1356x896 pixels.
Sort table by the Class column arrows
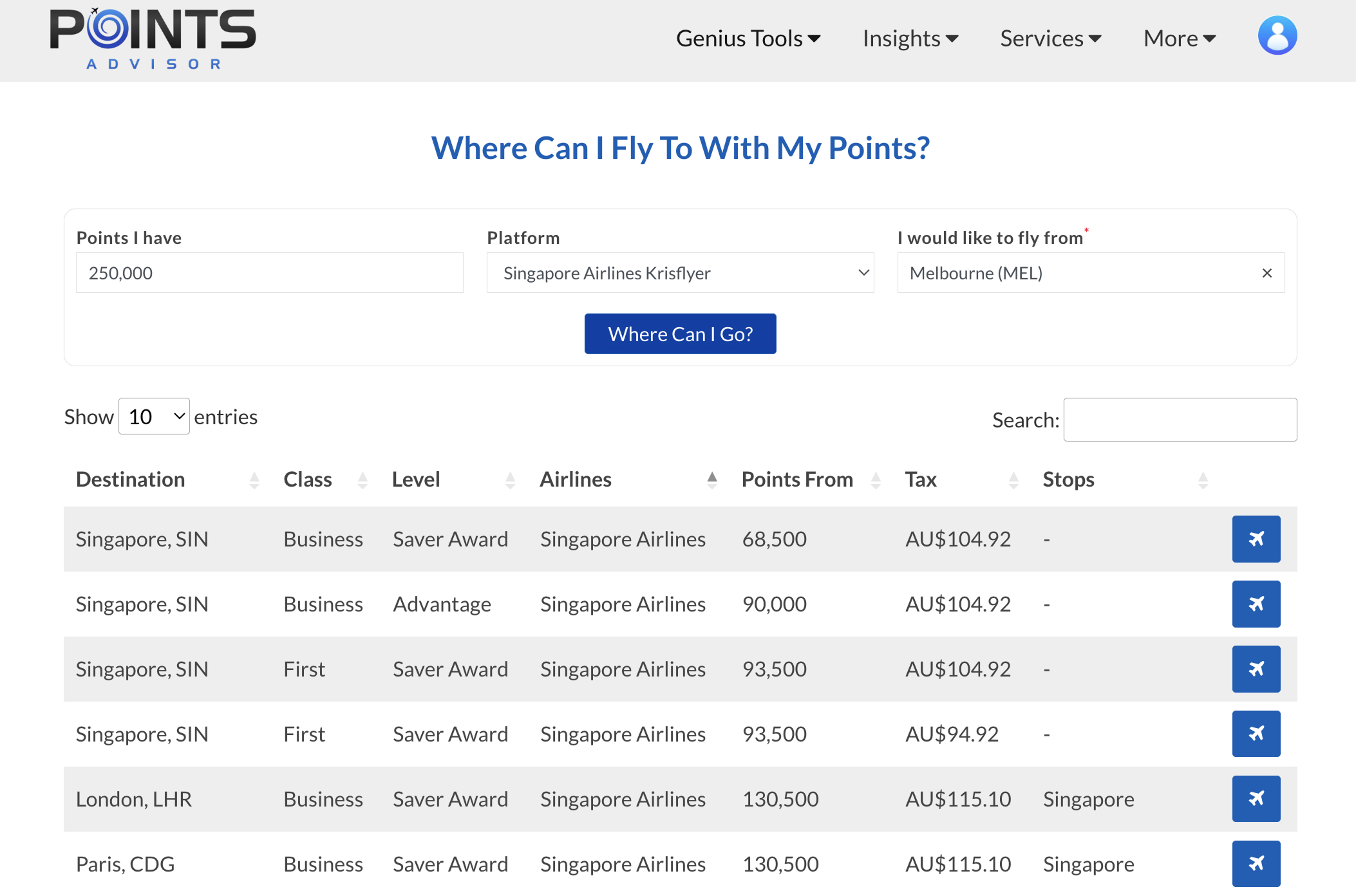click(x=363, y=480)
